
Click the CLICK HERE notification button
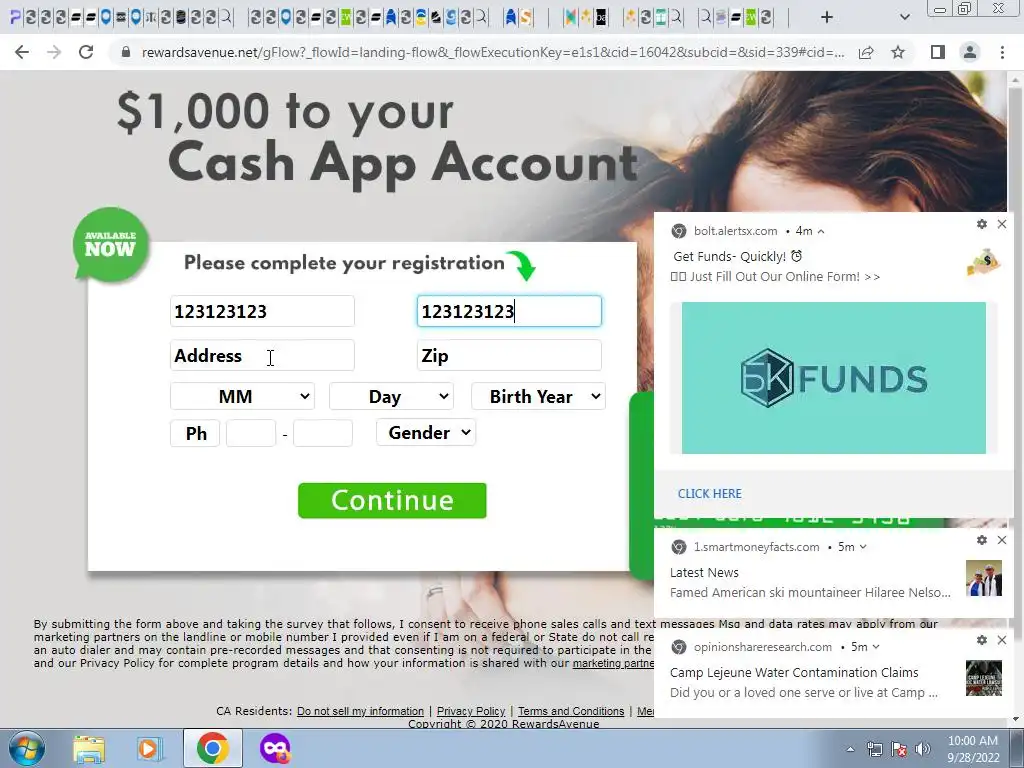click(709, 494)
